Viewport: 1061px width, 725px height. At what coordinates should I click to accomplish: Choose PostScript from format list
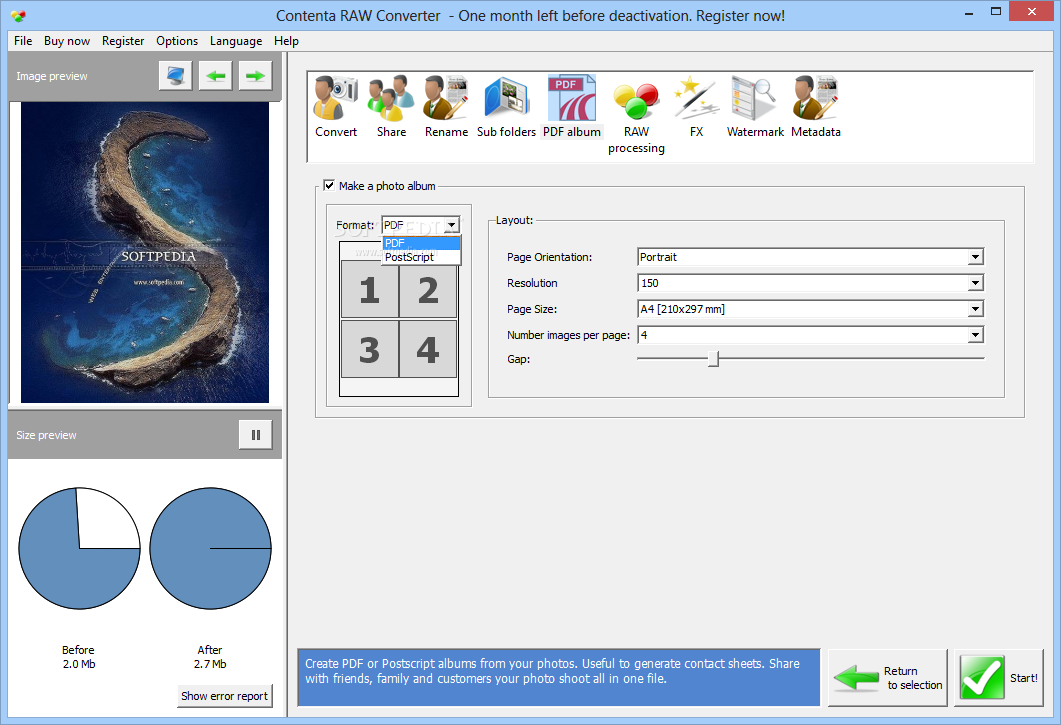[x=421, y=257]
